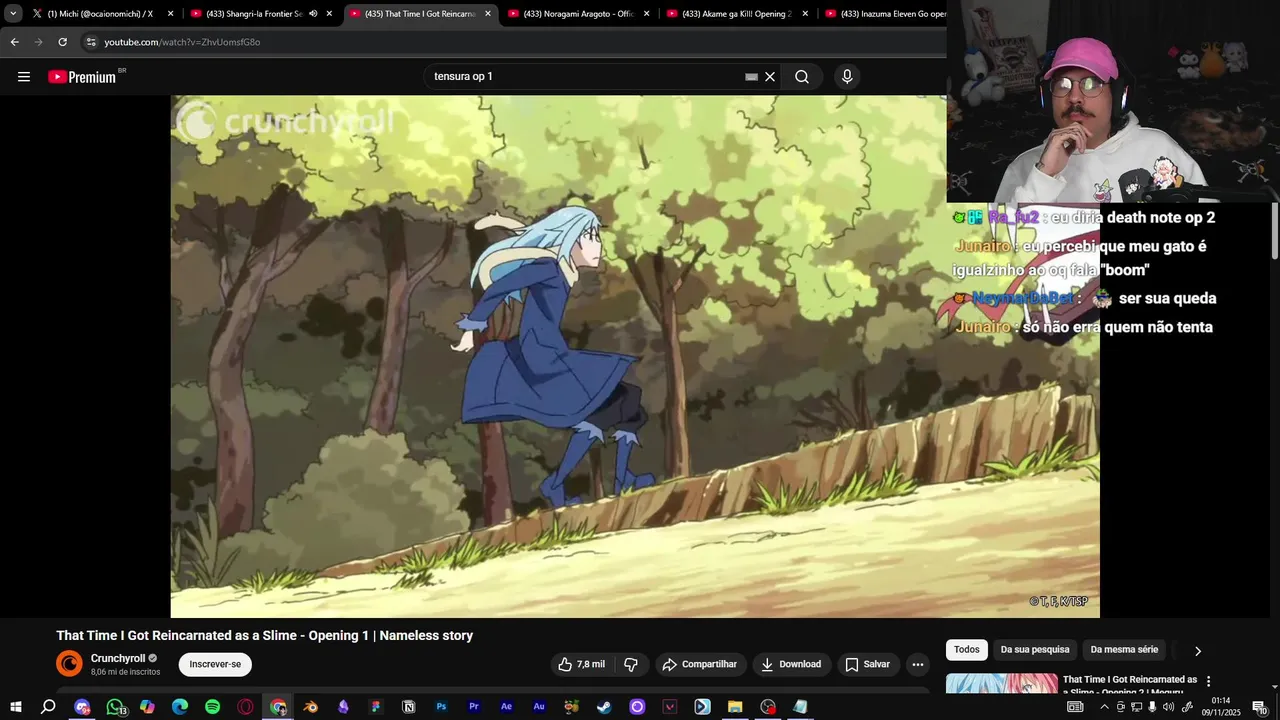
Task: Start voice search with the microphone icon
Action: click(x=847, y=77)
